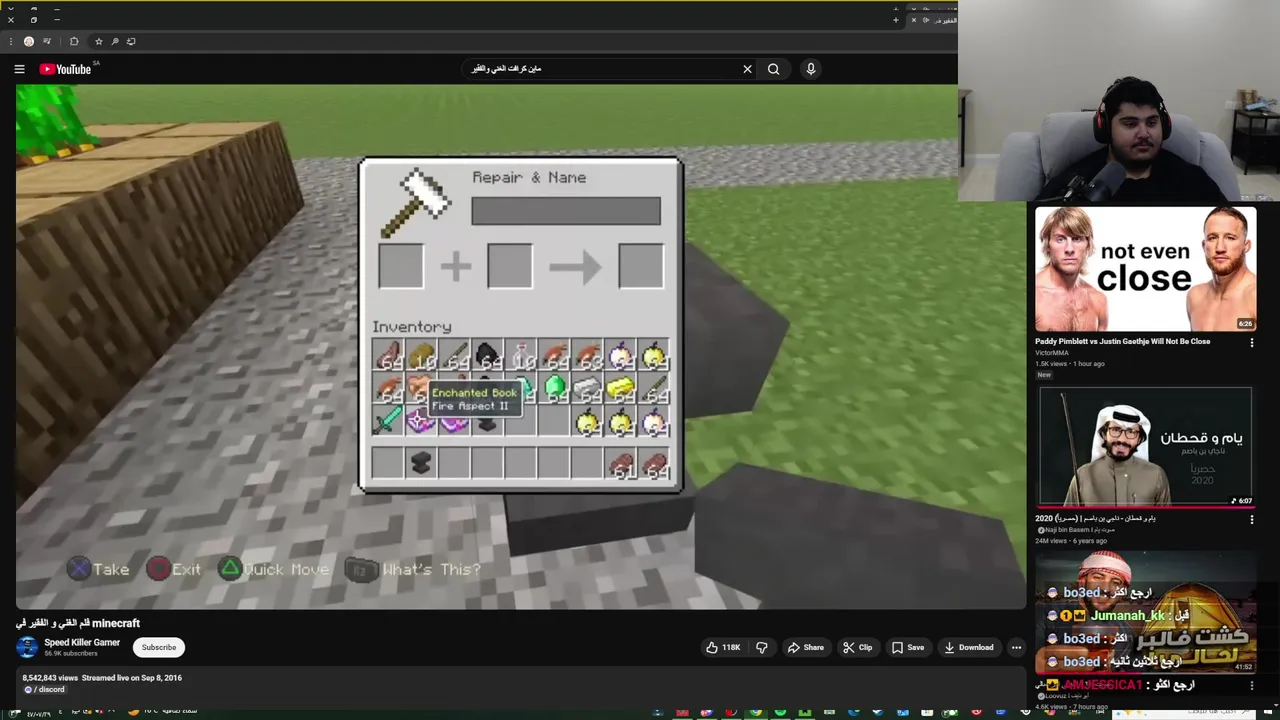Open options menu for 41:52 video

(x=1251, y=686)
